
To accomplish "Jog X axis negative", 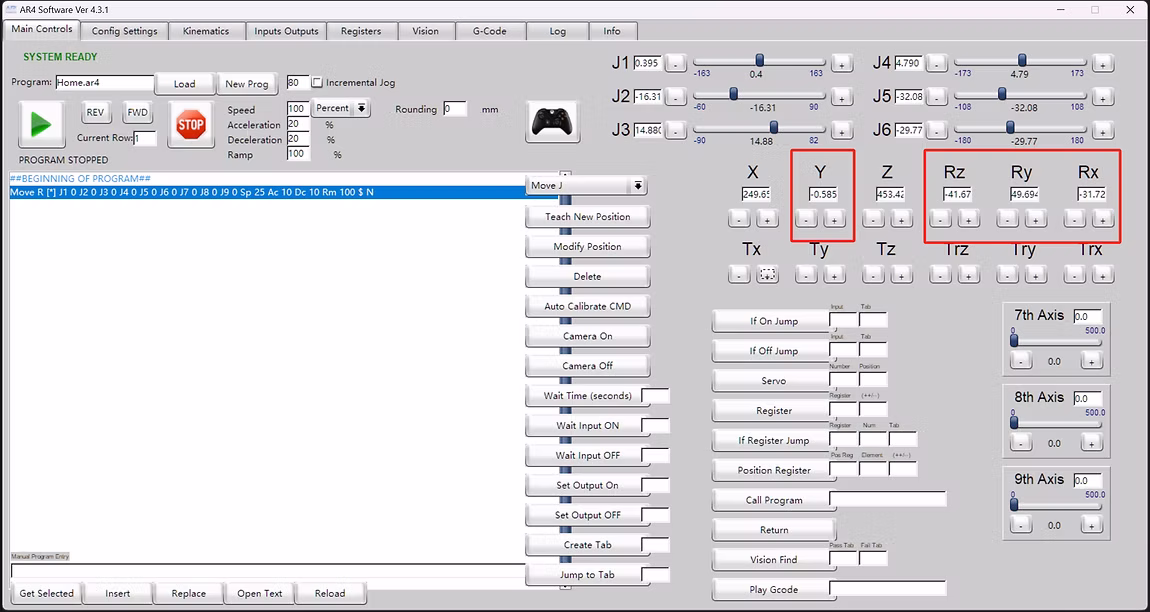I will [739, 219].
